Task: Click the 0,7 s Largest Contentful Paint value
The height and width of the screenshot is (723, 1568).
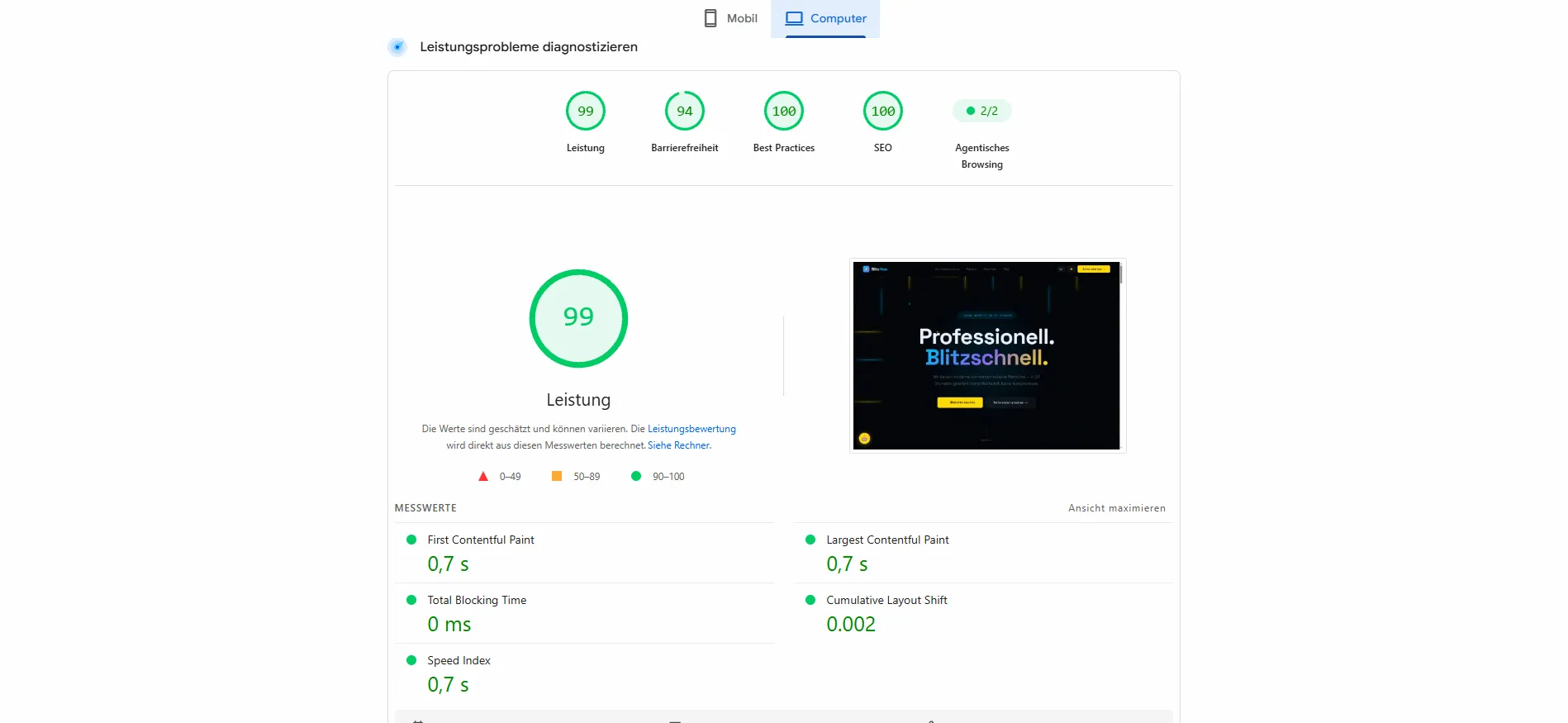Action: point(847,564)
